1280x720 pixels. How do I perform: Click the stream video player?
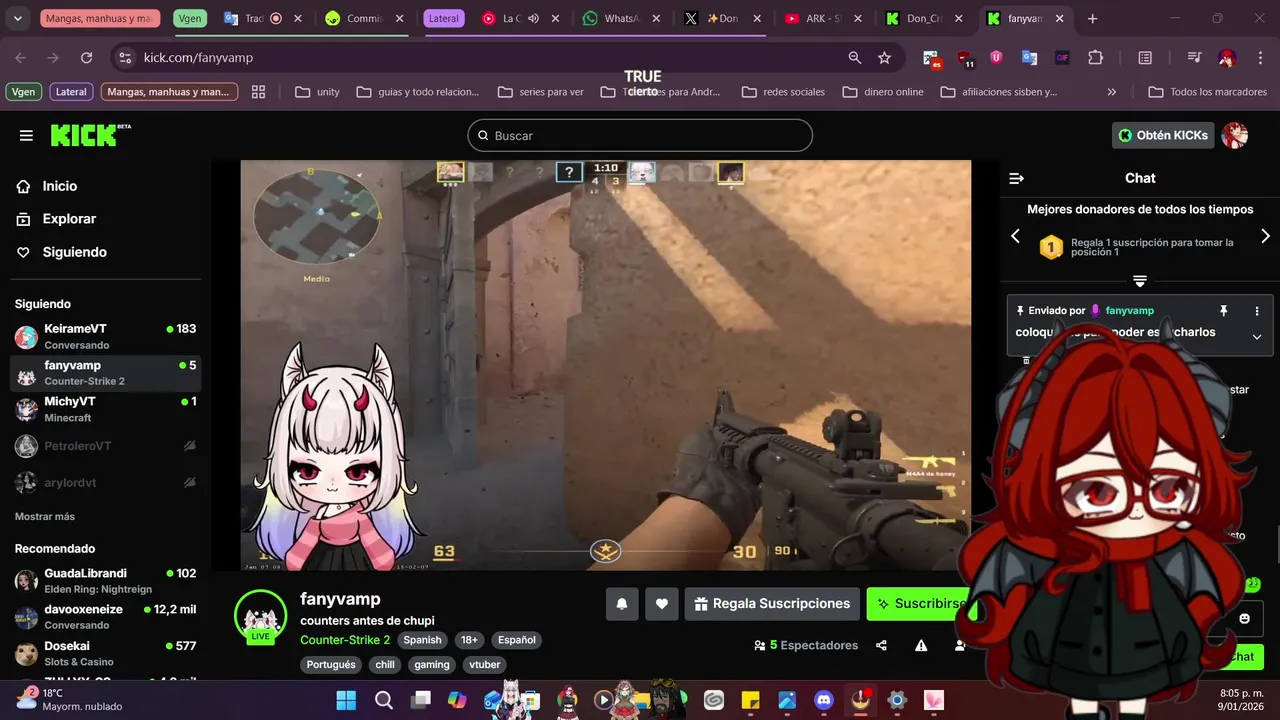pyautogui.click(x=605, y=365)
